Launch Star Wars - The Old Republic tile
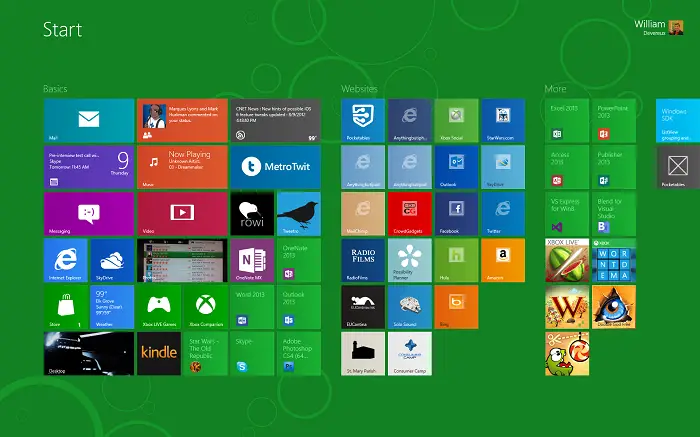 pyautogui.click(x=205, y=354)
